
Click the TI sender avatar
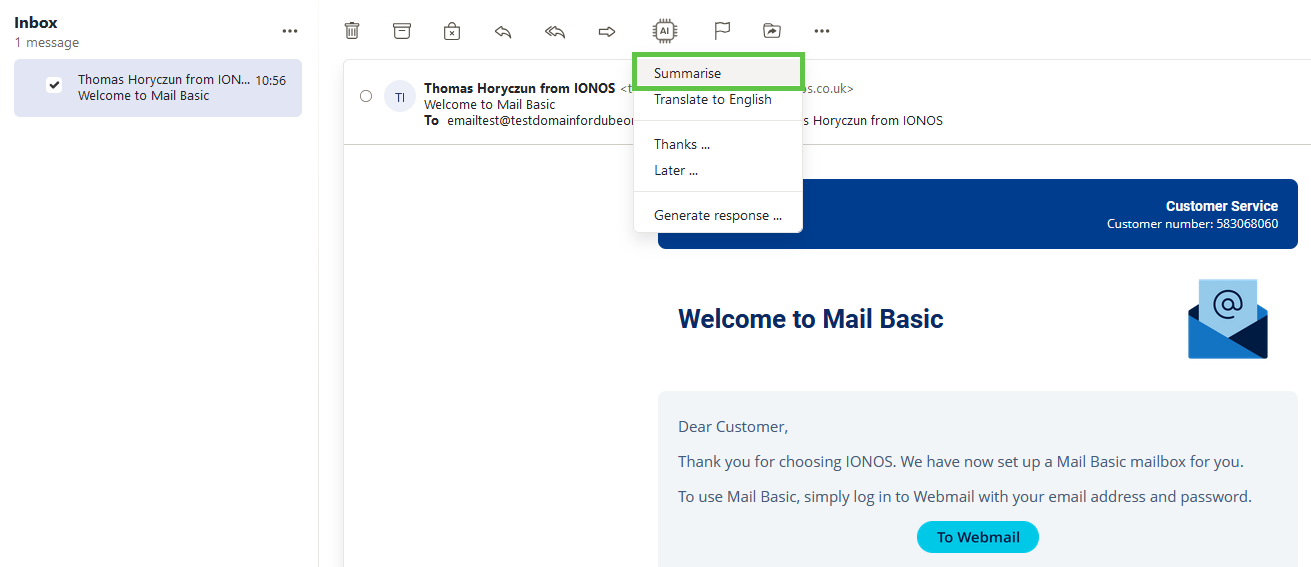coord(400,96)
